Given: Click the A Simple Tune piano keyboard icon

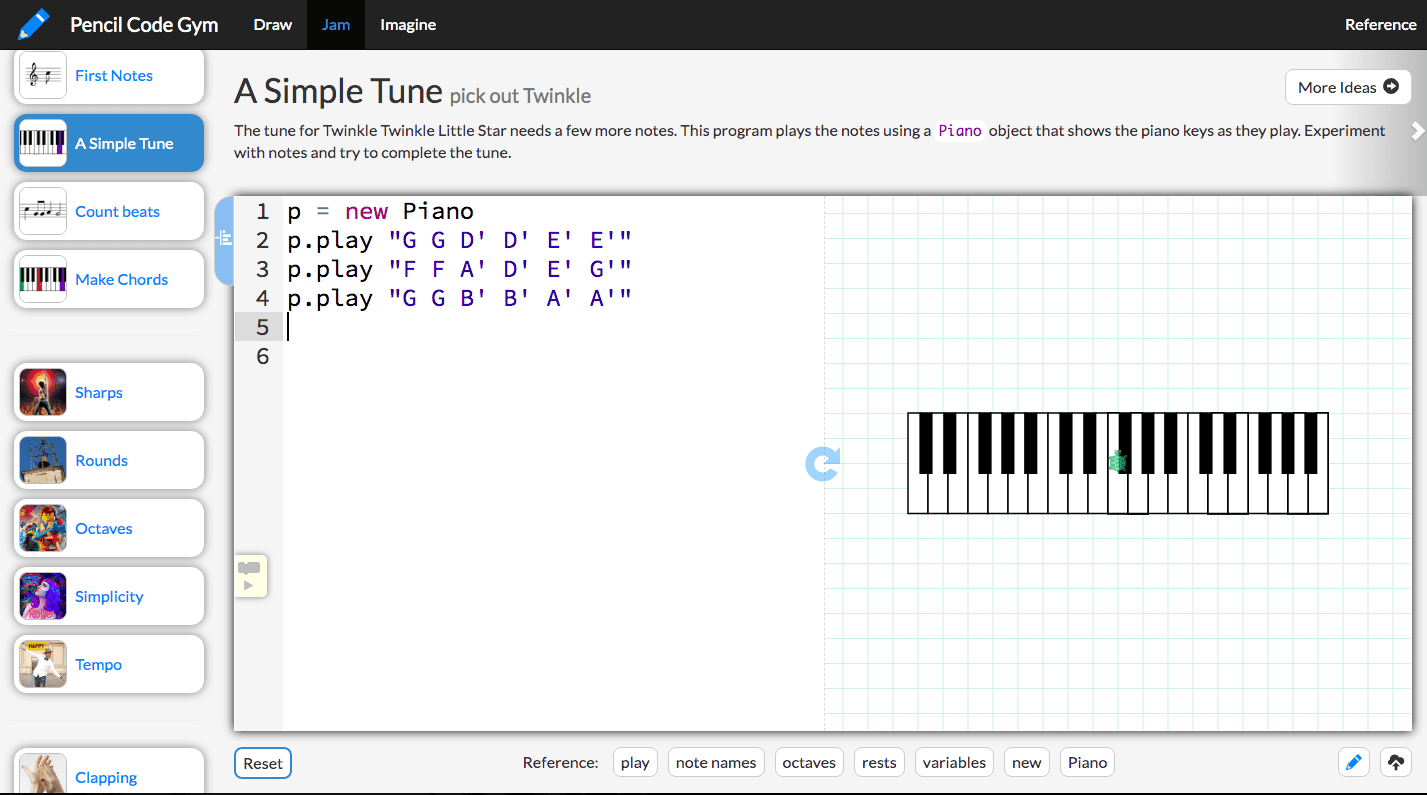Looking at the screenshot, I should (42, 142).
